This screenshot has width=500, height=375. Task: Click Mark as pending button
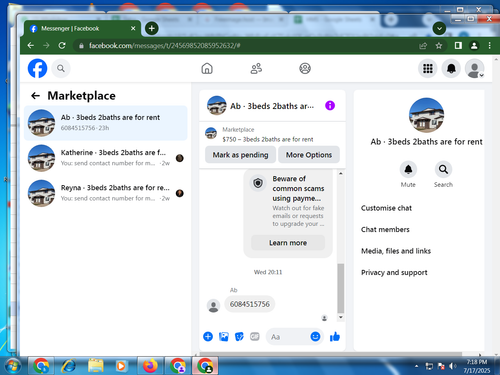coord(240,155)
